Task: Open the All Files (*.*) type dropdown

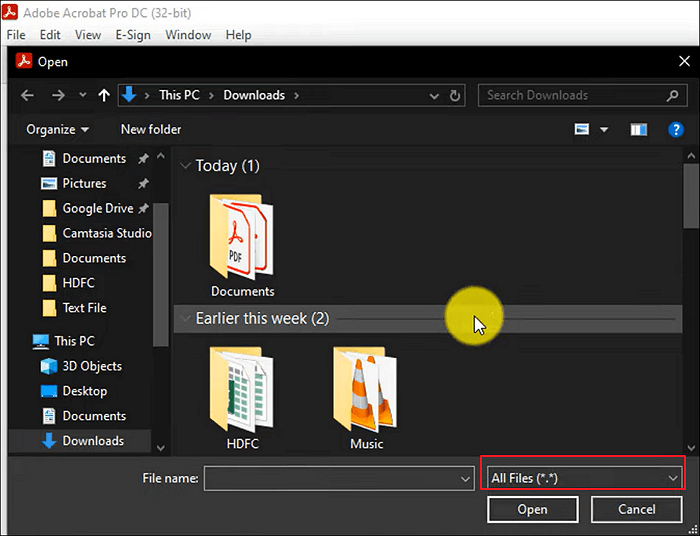Action: [584, 478]
